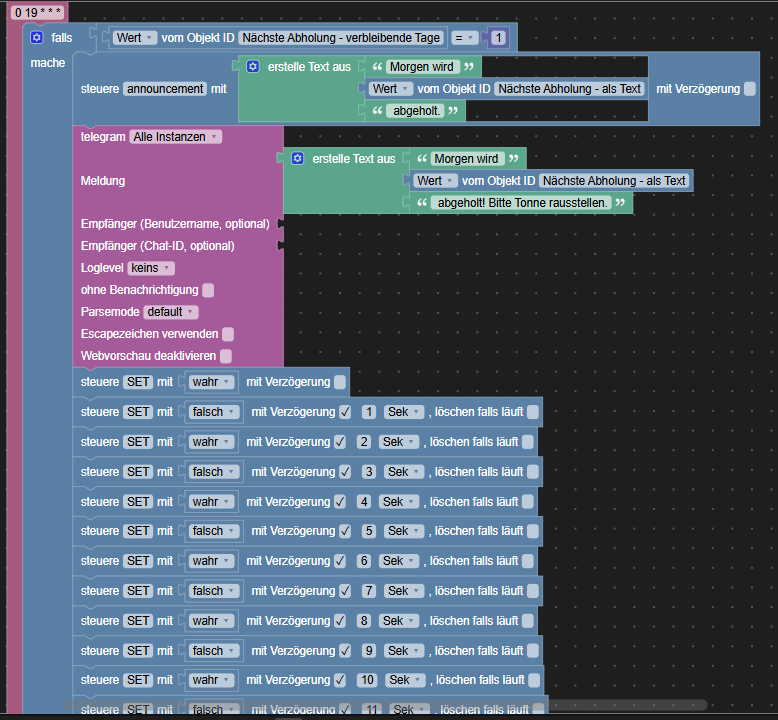Edit delay value 10 on wahr row

(x=367, y=680)
